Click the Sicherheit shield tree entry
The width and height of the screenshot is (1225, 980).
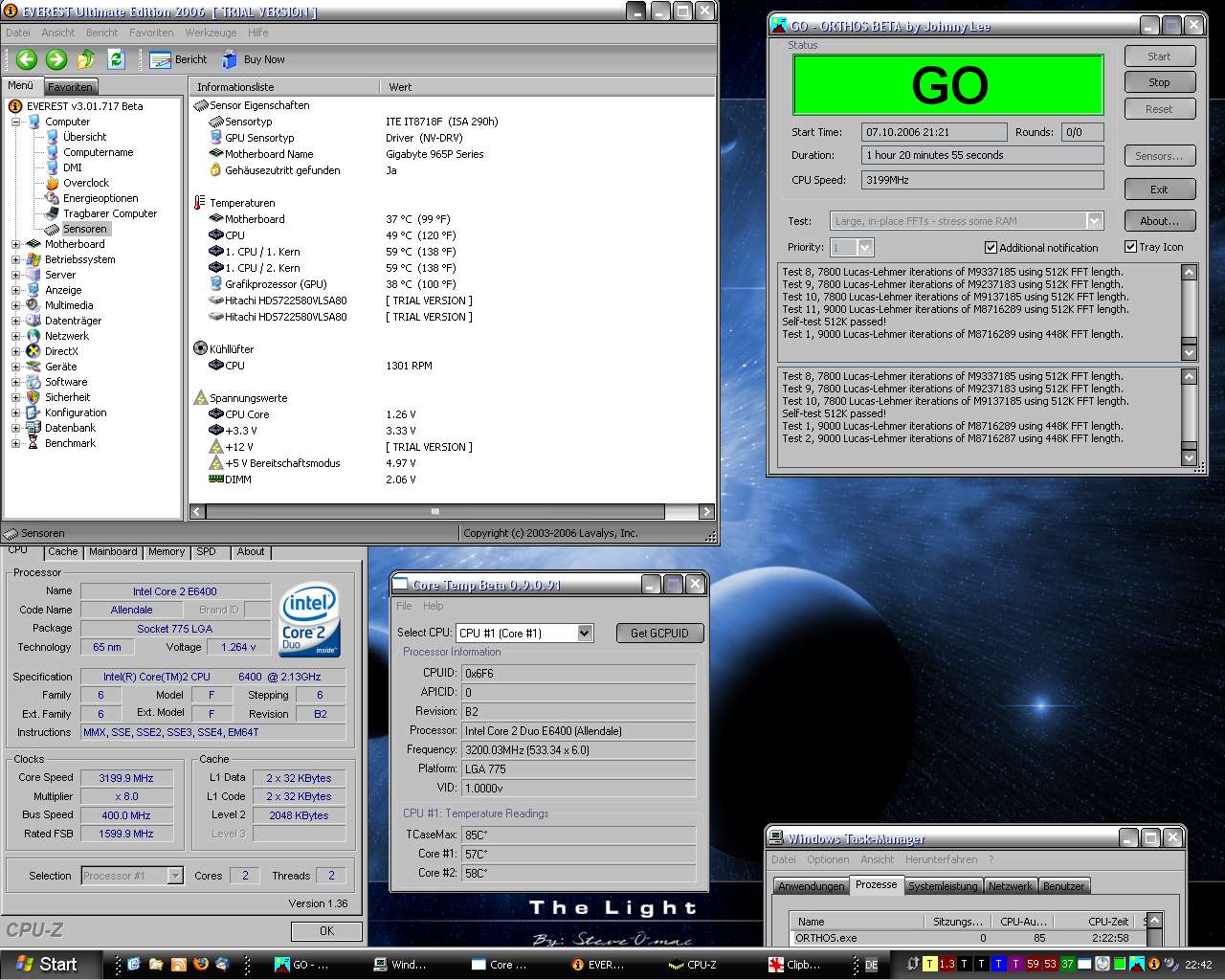[58, 397]
